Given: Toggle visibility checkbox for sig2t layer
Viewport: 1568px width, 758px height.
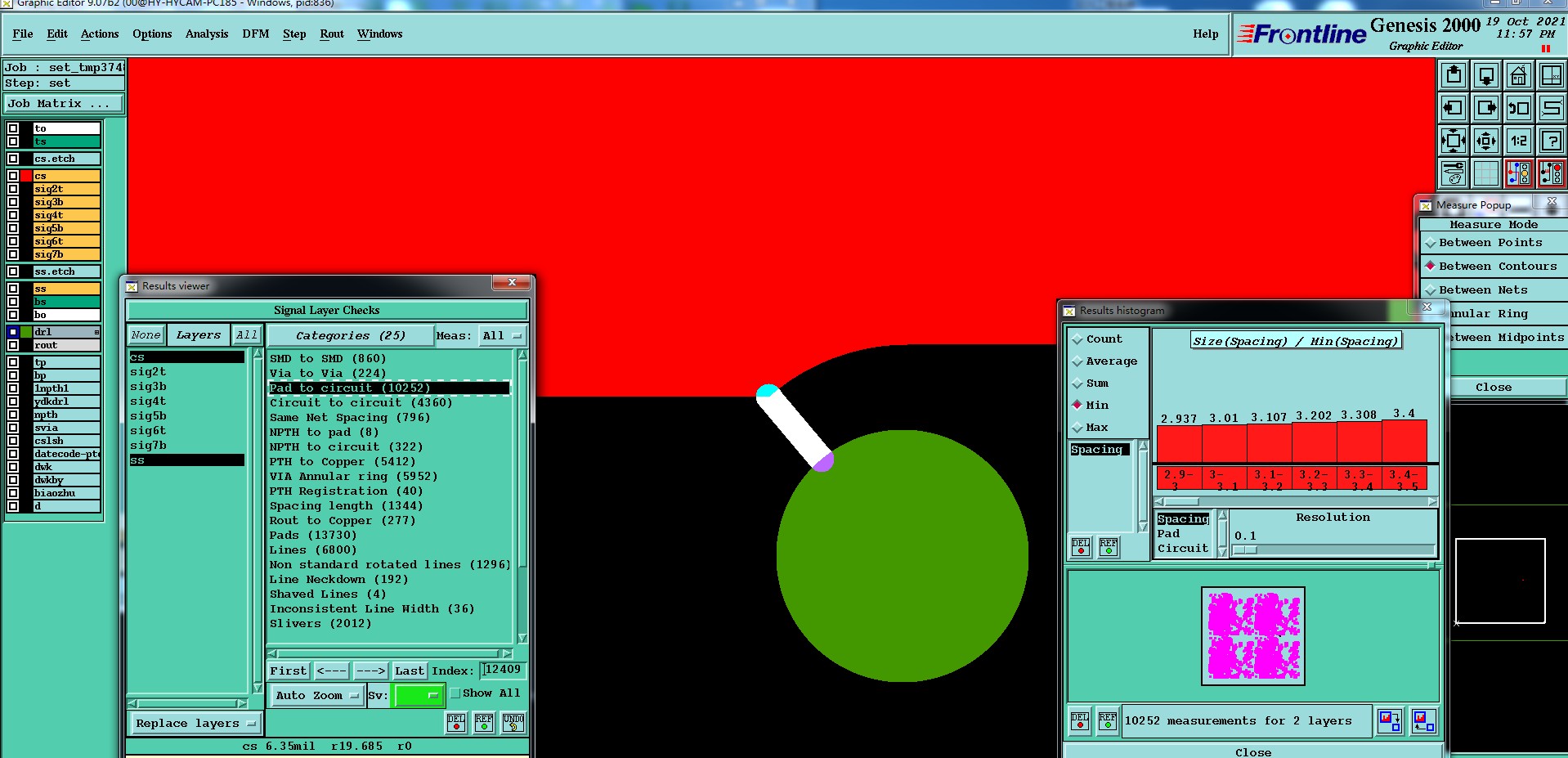Looking at the screenshot, I should click(13, 189).
